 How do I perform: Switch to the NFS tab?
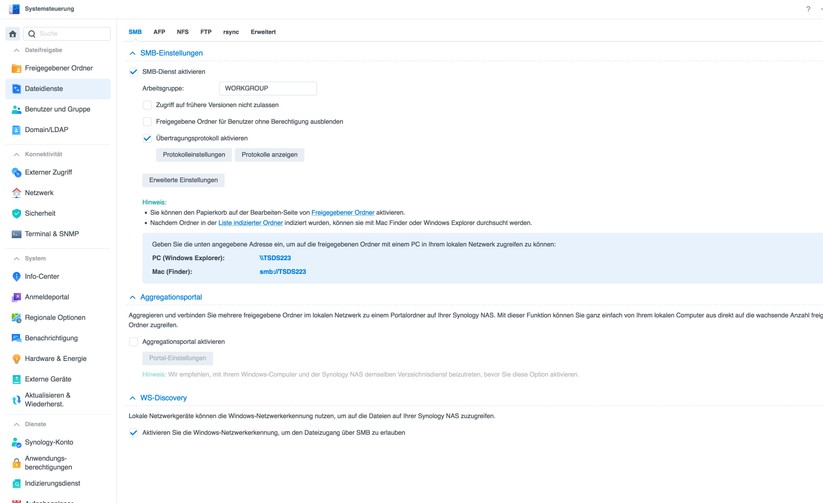183,32
